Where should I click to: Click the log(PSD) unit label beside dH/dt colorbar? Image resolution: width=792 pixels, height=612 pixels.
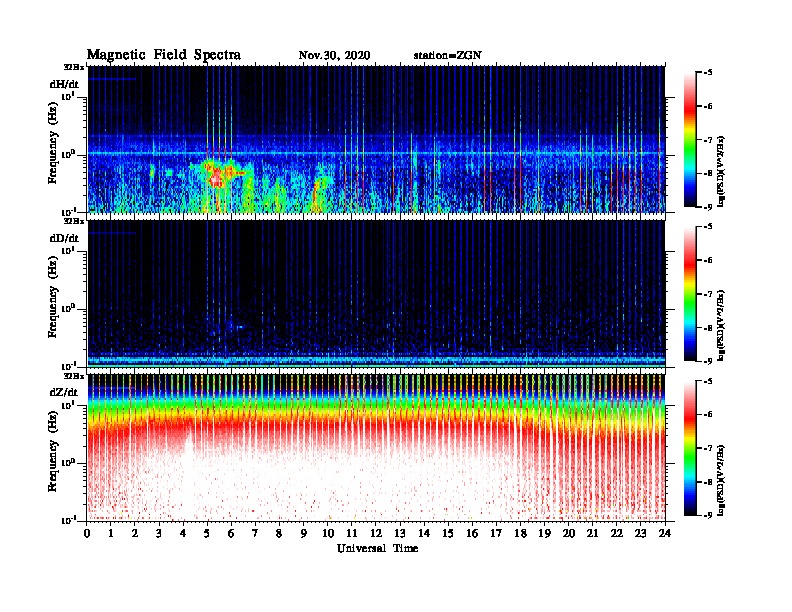721,171
